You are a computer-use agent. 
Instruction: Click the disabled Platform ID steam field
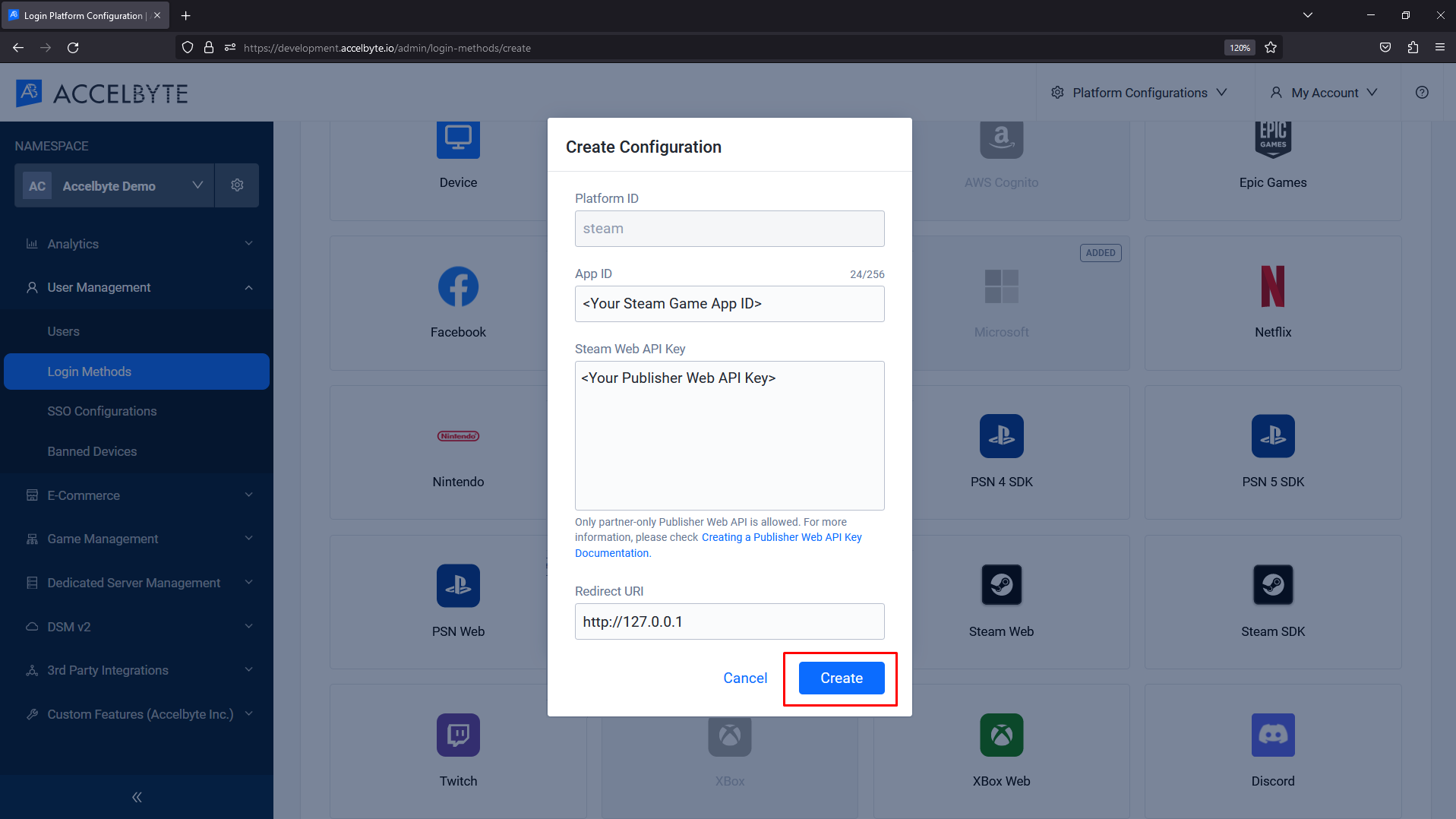[x=729, y=229]
